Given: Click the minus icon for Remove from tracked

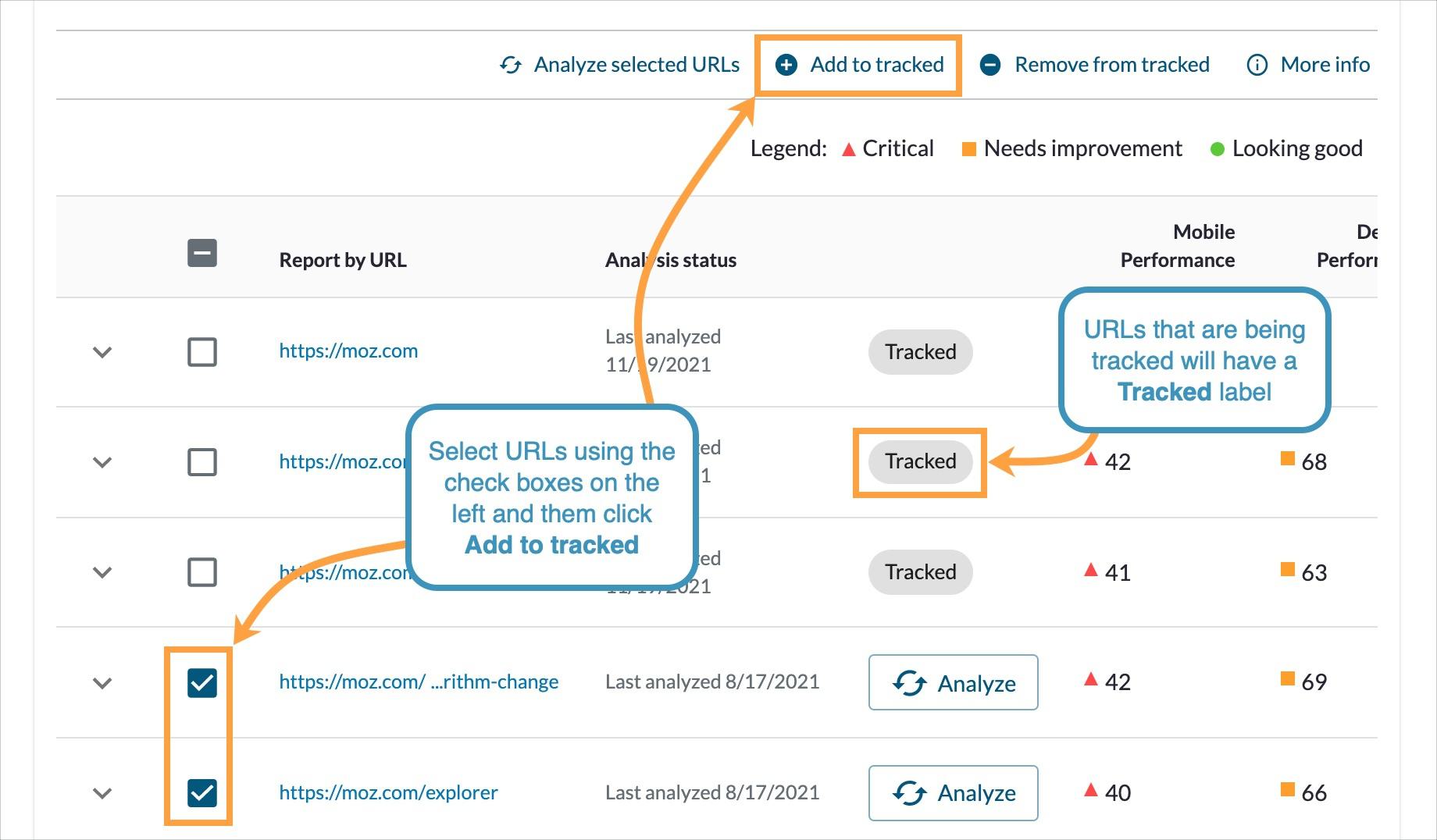Looking at the screenshot, I should (990, 65).
